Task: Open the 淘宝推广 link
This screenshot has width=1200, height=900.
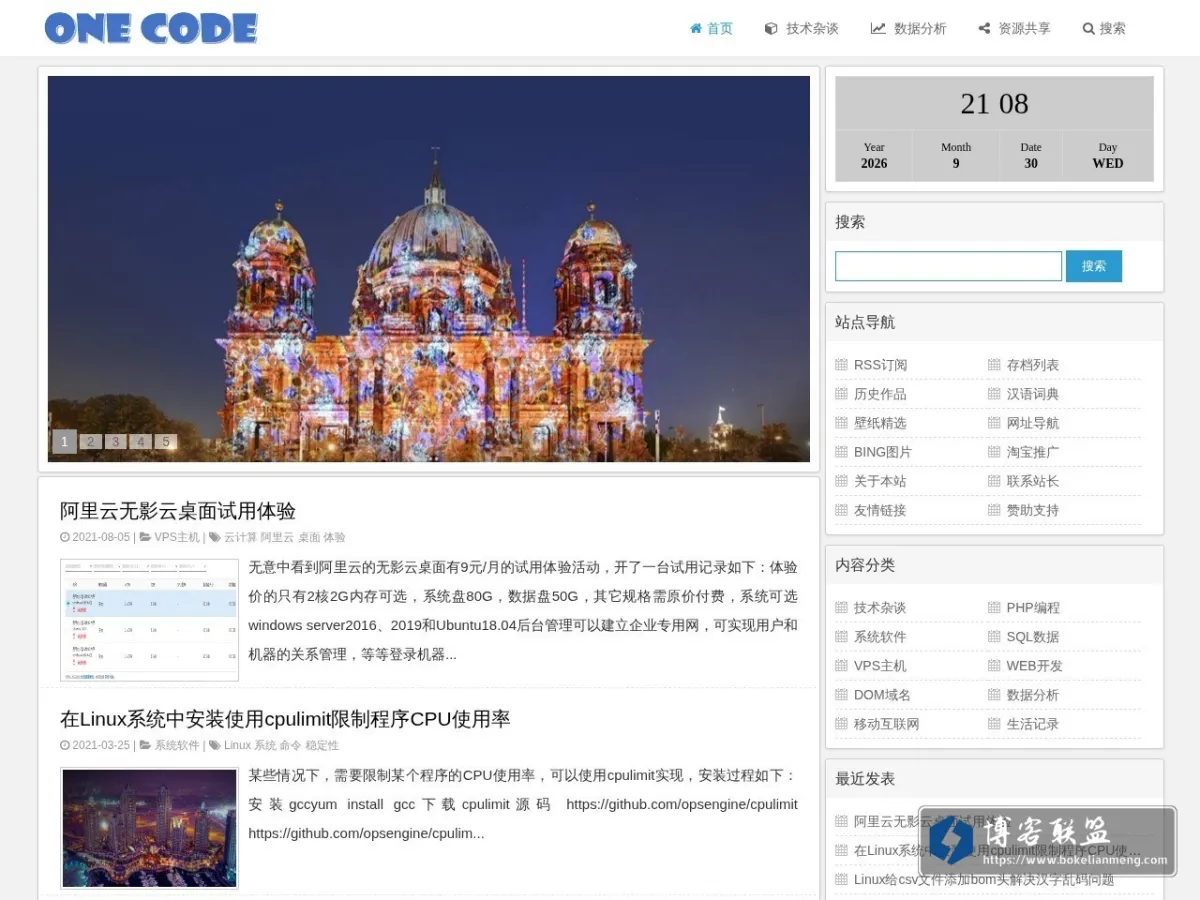Action: (x=1032, y=452)
